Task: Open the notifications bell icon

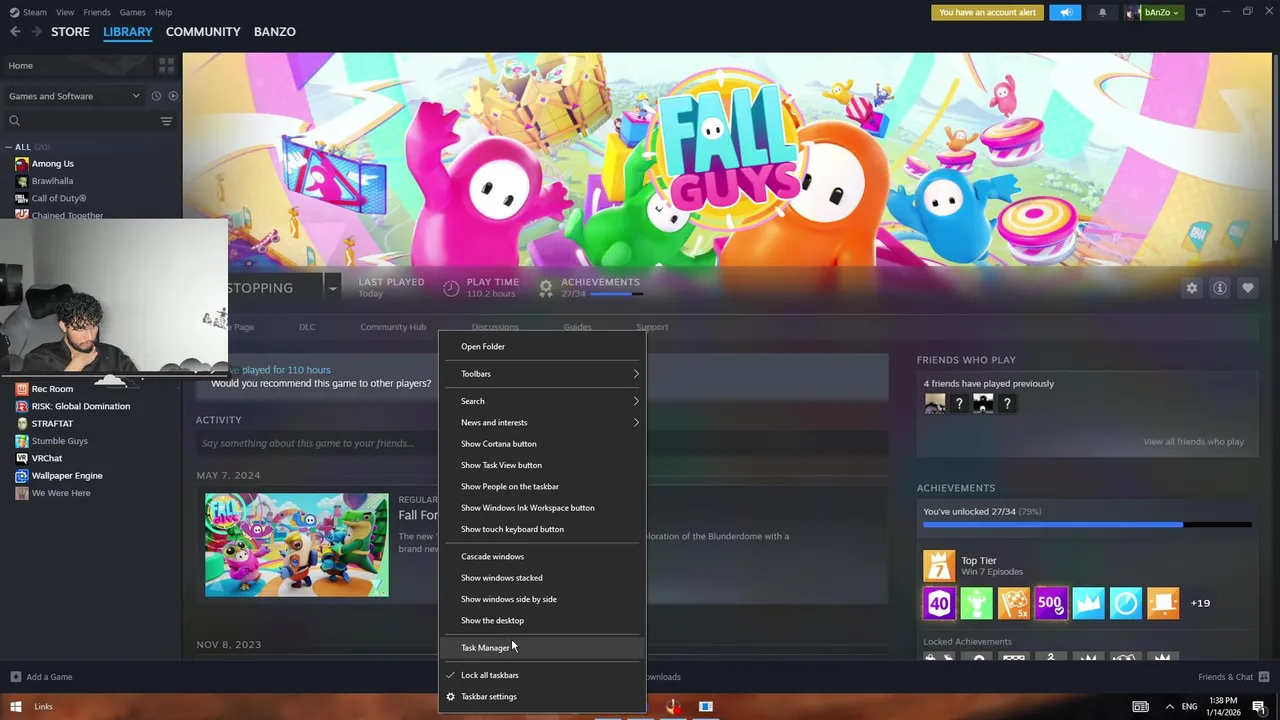Action: click(x=1102, y=12)
